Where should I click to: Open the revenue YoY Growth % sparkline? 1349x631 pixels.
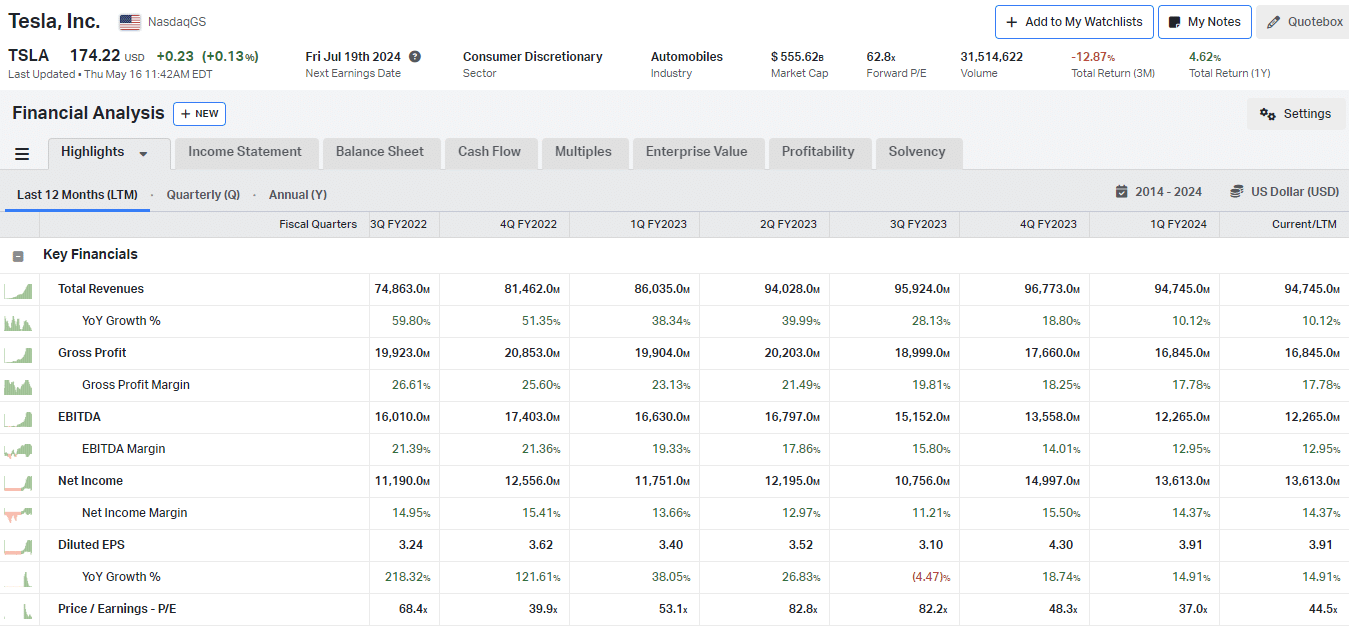pyautogui.click(x=18, y=322)
